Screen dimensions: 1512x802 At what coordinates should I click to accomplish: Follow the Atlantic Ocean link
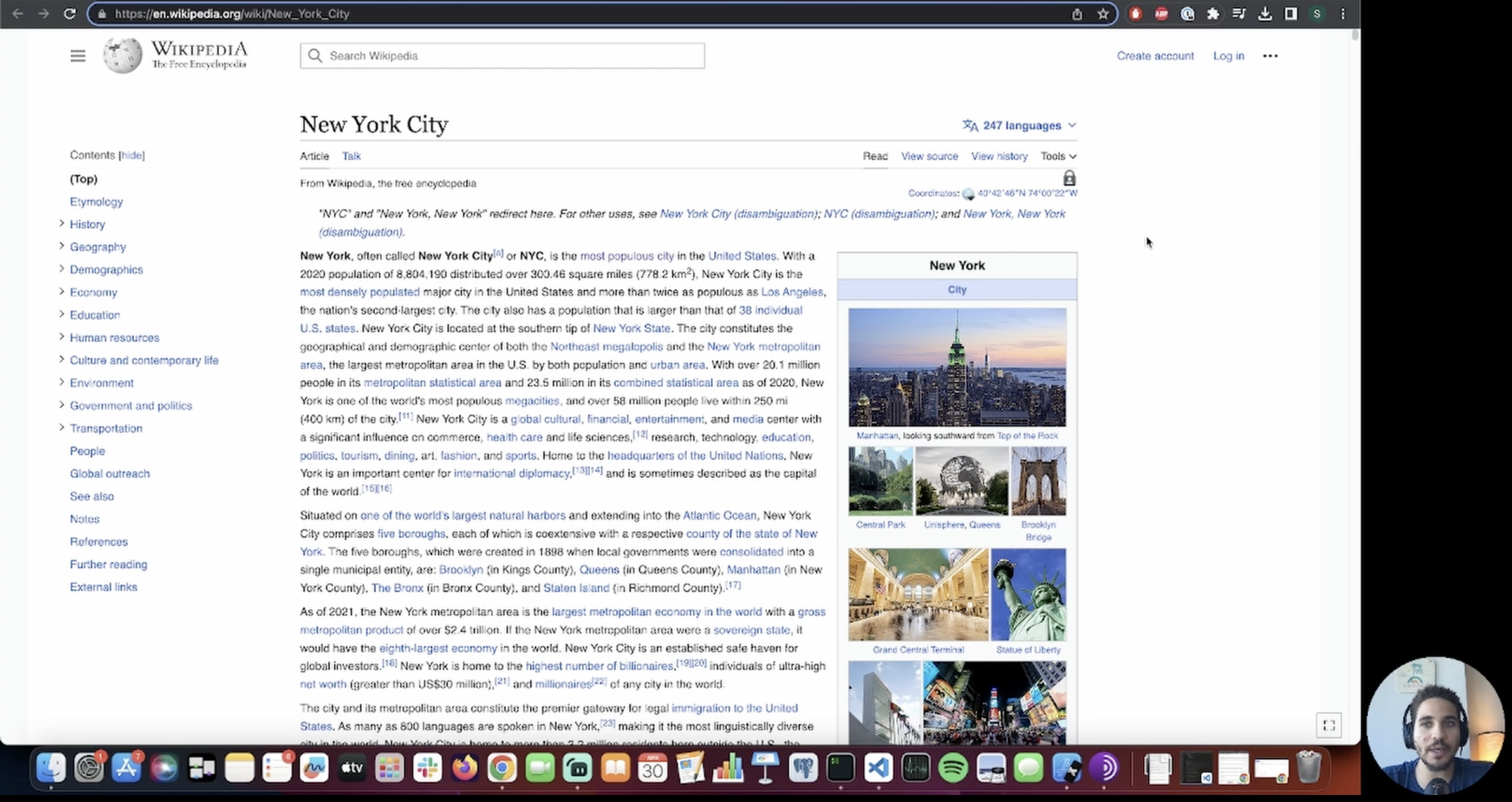tap(719, 515)
